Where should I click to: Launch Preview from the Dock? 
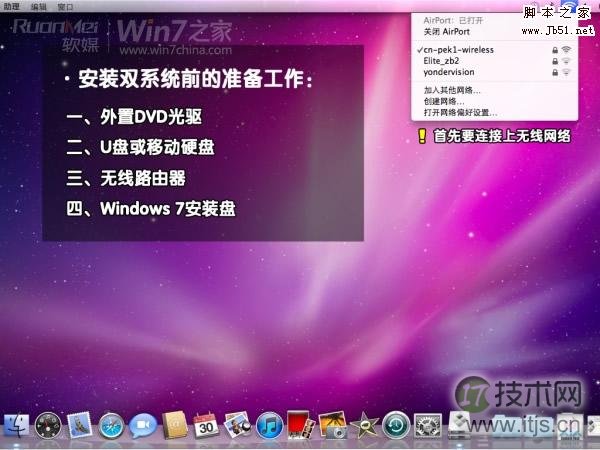coord(237,425)
